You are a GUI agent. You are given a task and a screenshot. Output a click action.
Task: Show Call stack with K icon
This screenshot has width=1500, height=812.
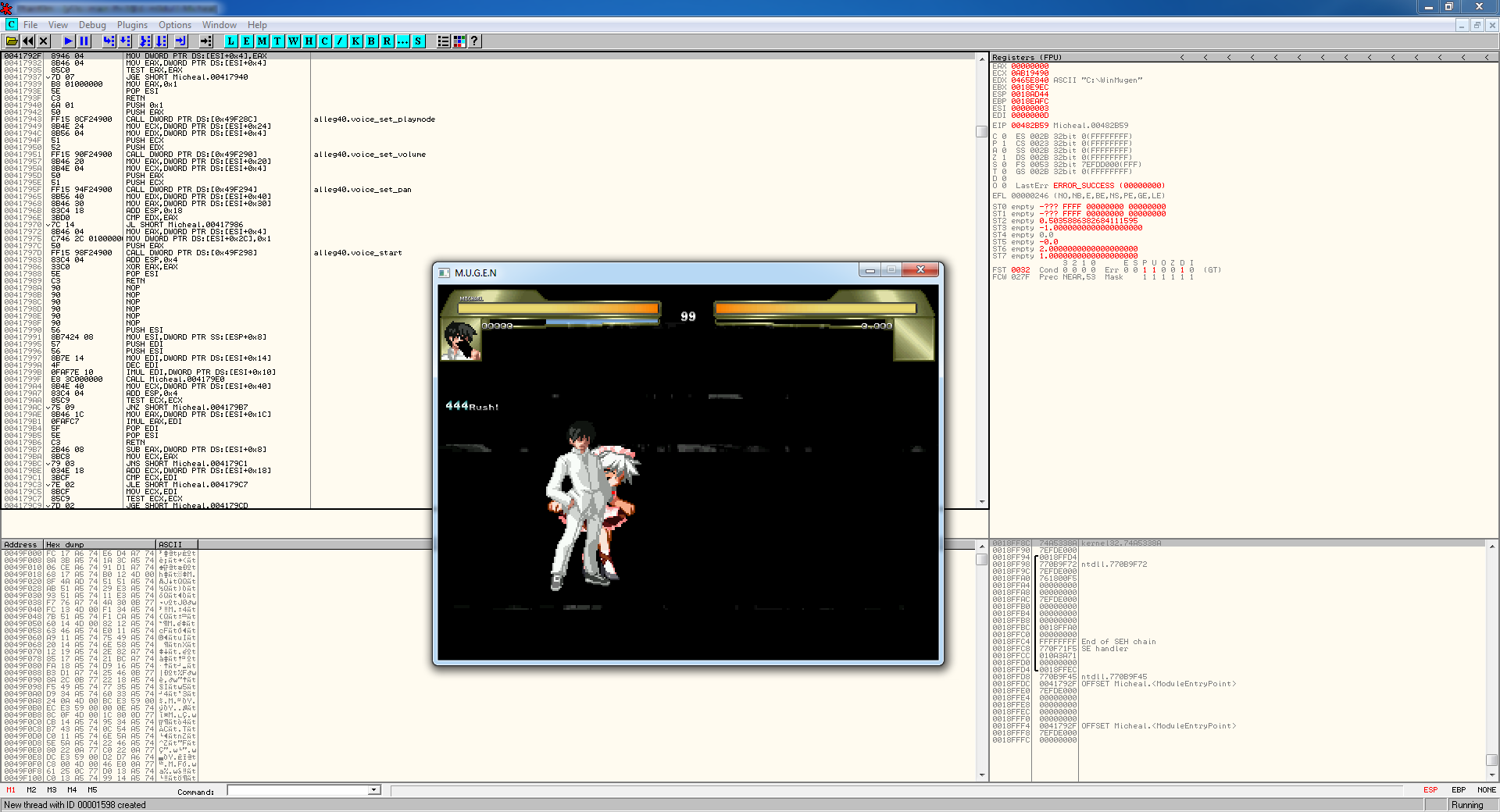356,41
